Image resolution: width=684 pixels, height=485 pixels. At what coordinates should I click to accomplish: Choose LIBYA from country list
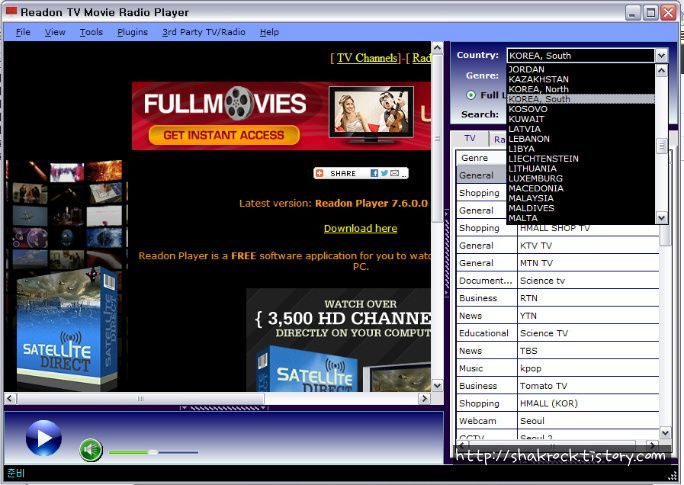(581, 149)
